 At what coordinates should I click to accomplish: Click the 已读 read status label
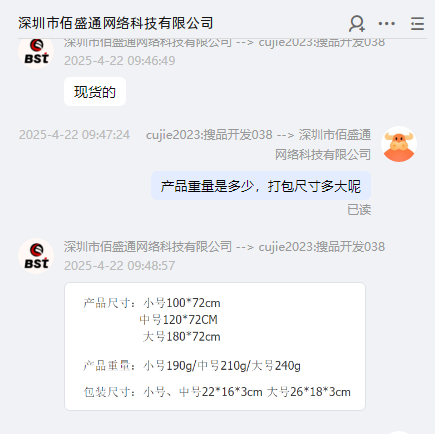359,210
